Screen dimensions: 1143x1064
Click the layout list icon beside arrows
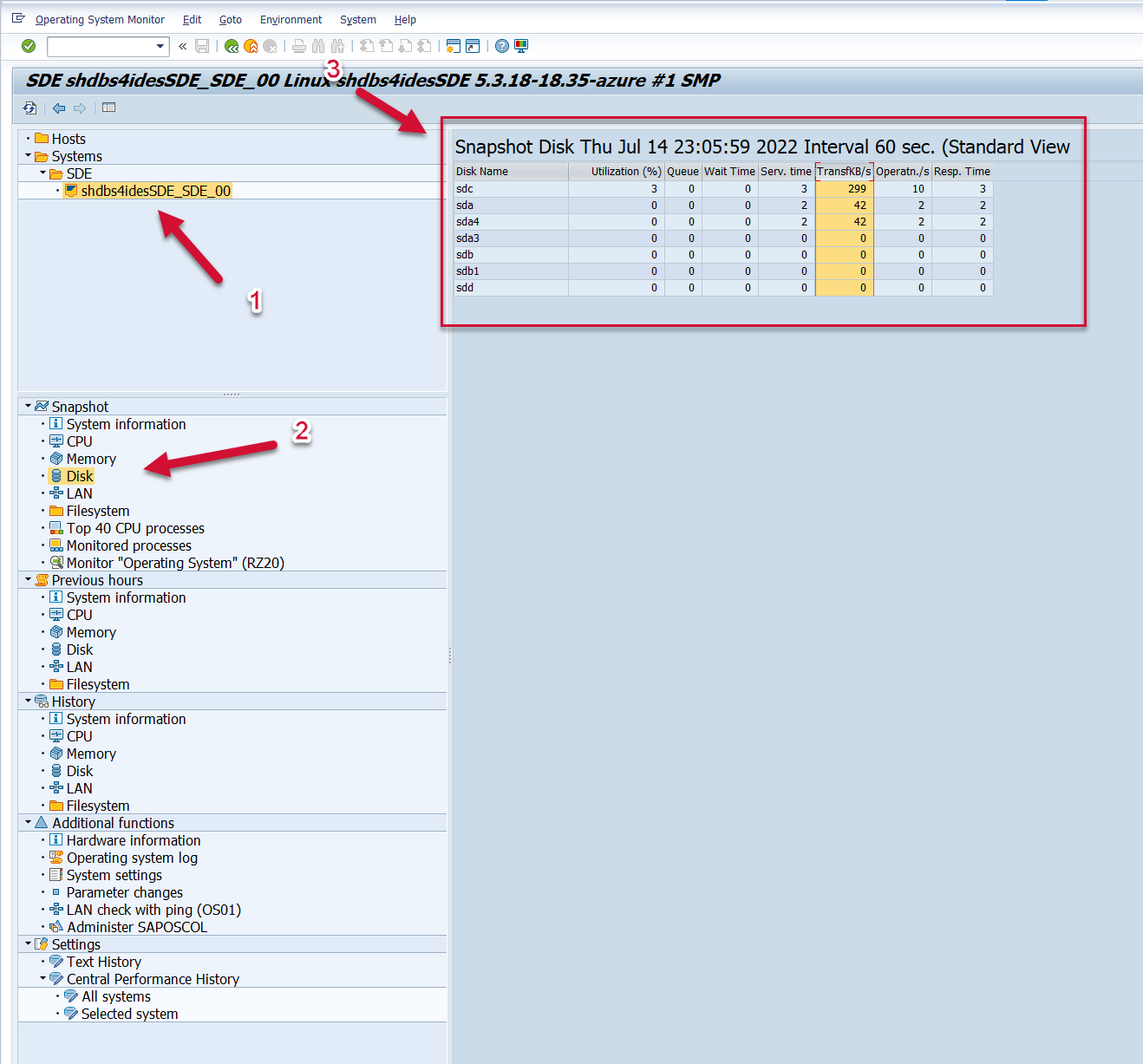(108, 108)
